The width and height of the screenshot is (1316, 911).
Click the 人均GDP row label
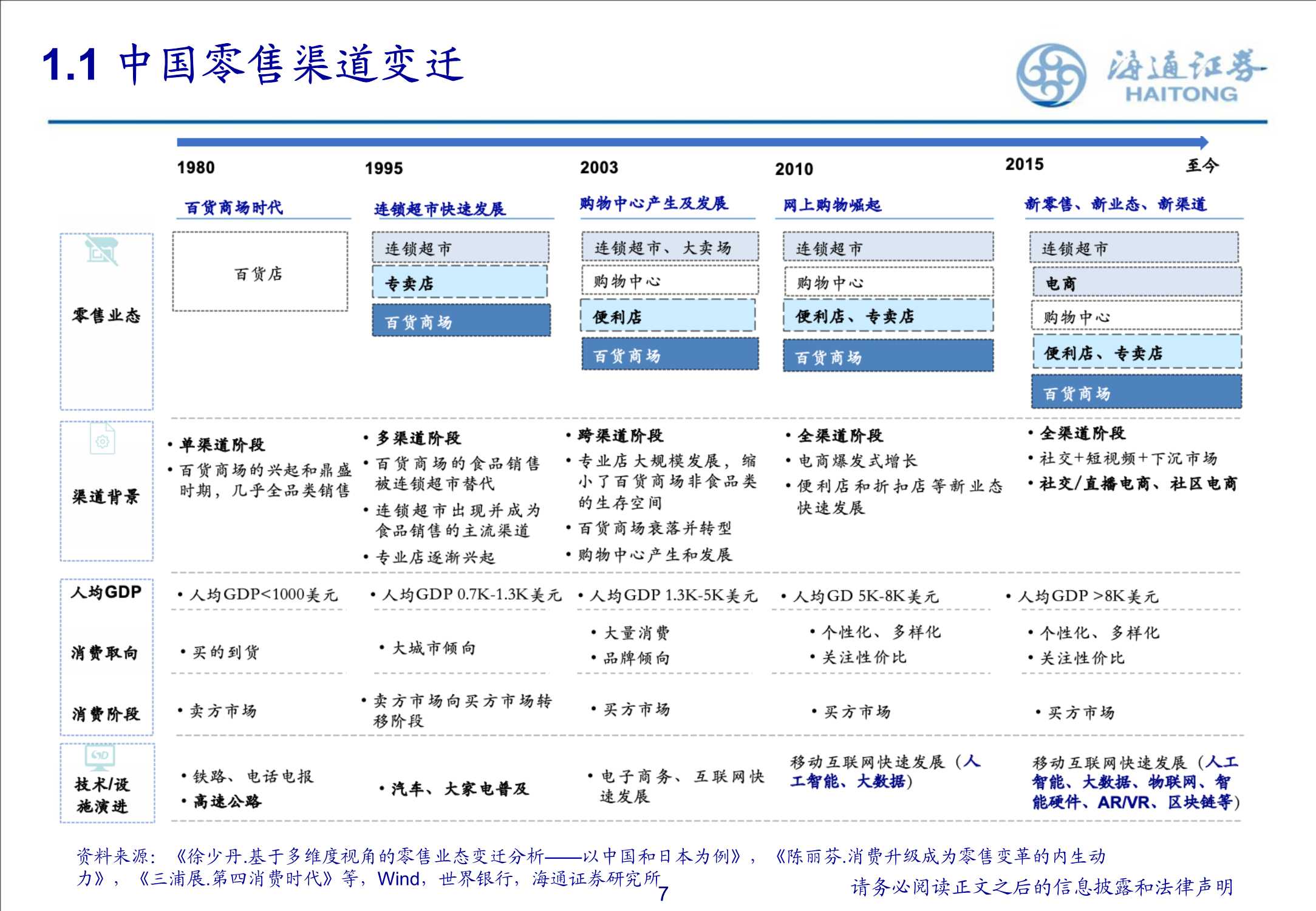click(x=106, y=592)
